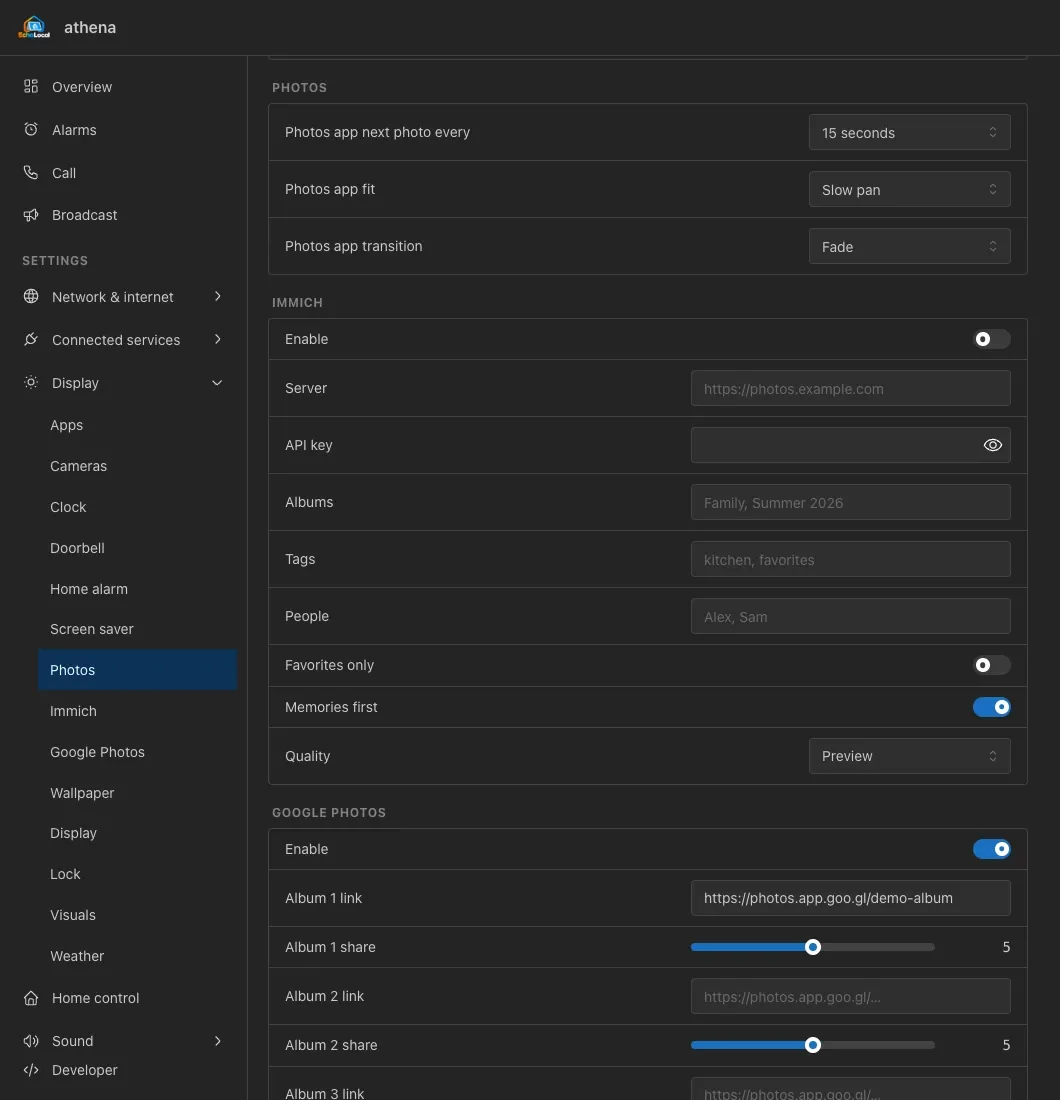The height and width of the screenshot is (1100, 1060).
Task: Open Photos app fit Slow pan dropdown
Action: [909, 189]
